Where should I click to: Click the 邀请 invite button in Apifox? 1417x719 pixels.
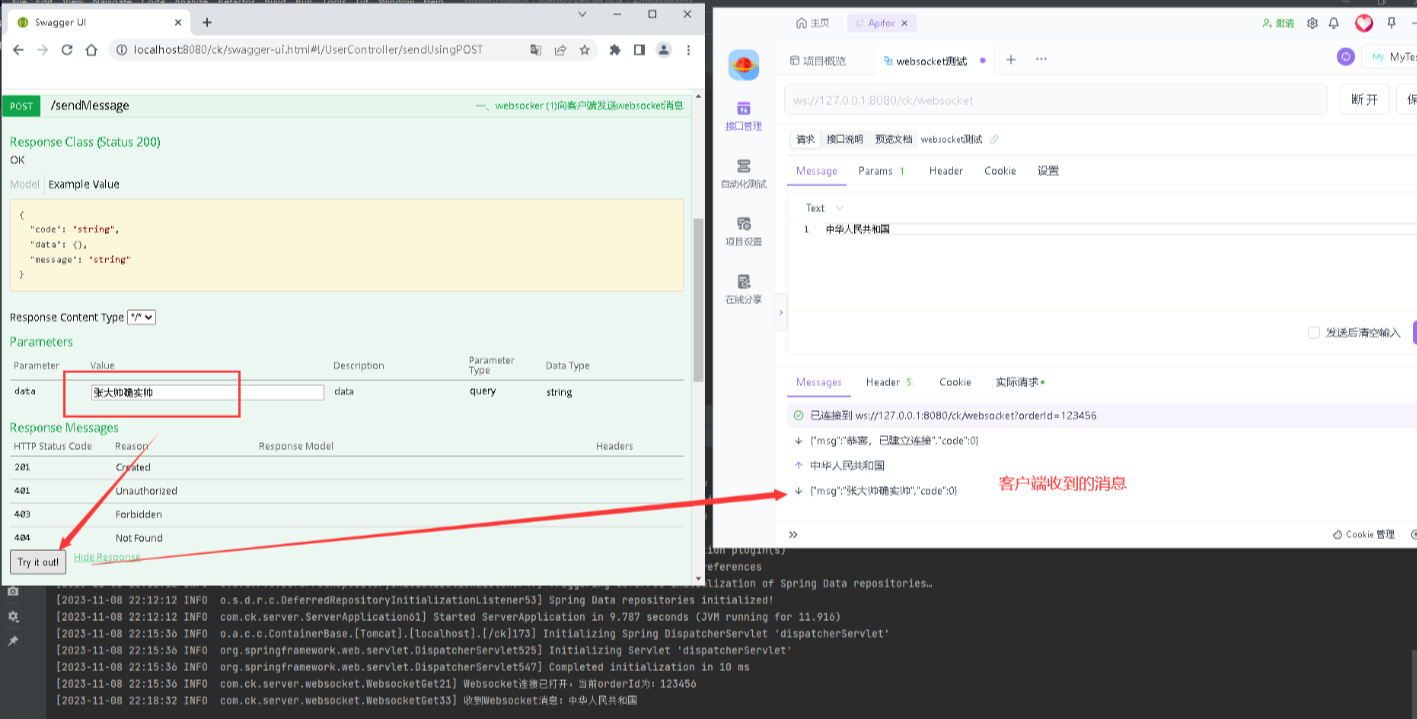point(1278,23)
